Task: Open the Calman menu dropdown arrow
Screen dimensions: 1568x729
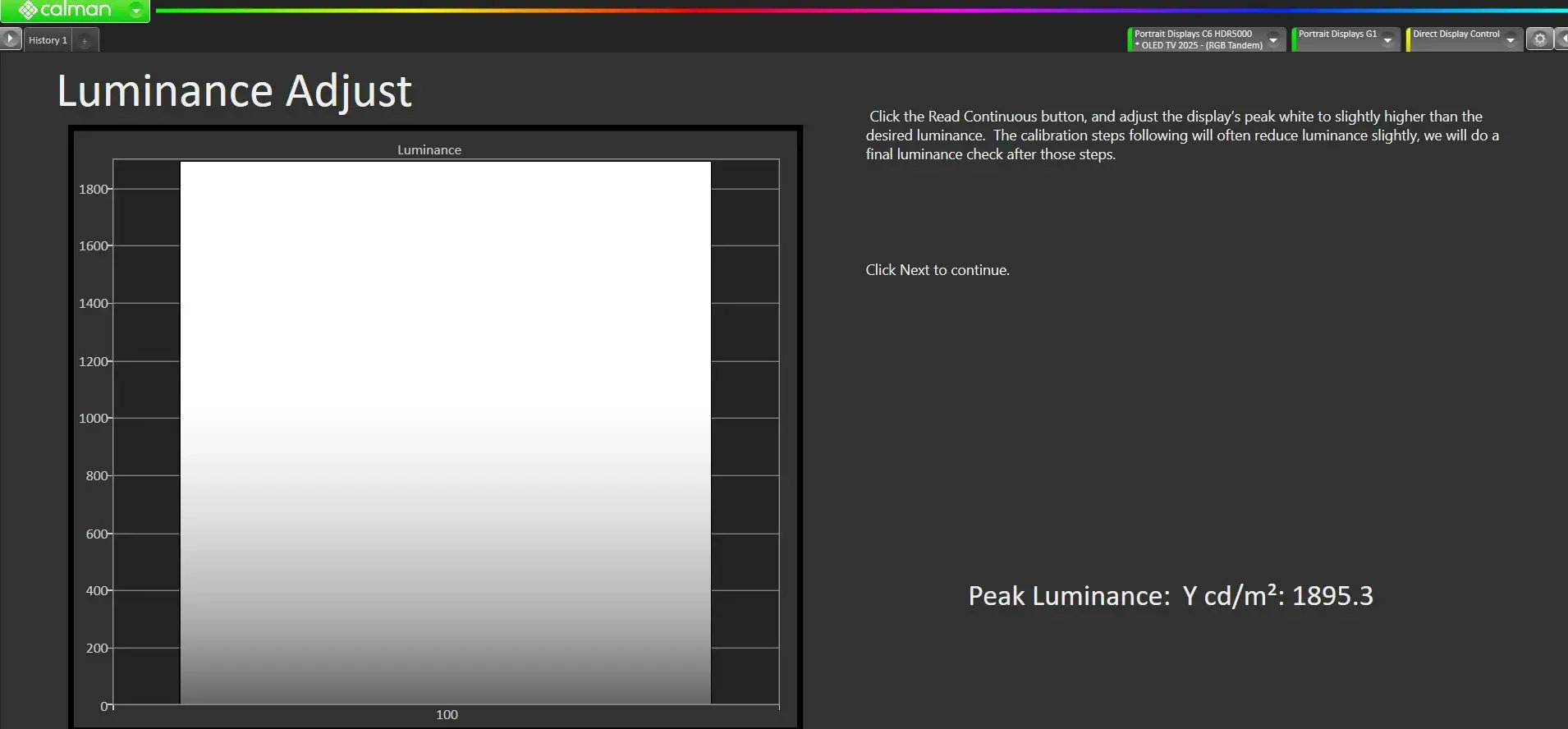Action: click(136, 11)
